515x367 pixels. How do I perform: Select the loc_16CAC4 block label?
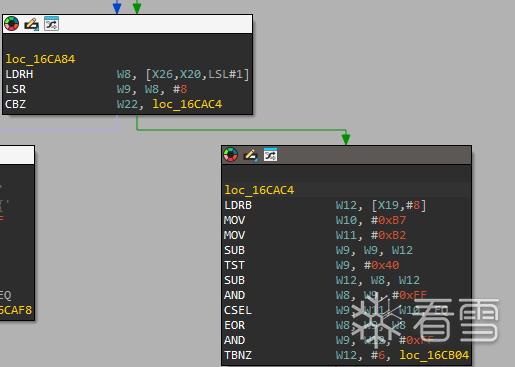pos(259,190)
